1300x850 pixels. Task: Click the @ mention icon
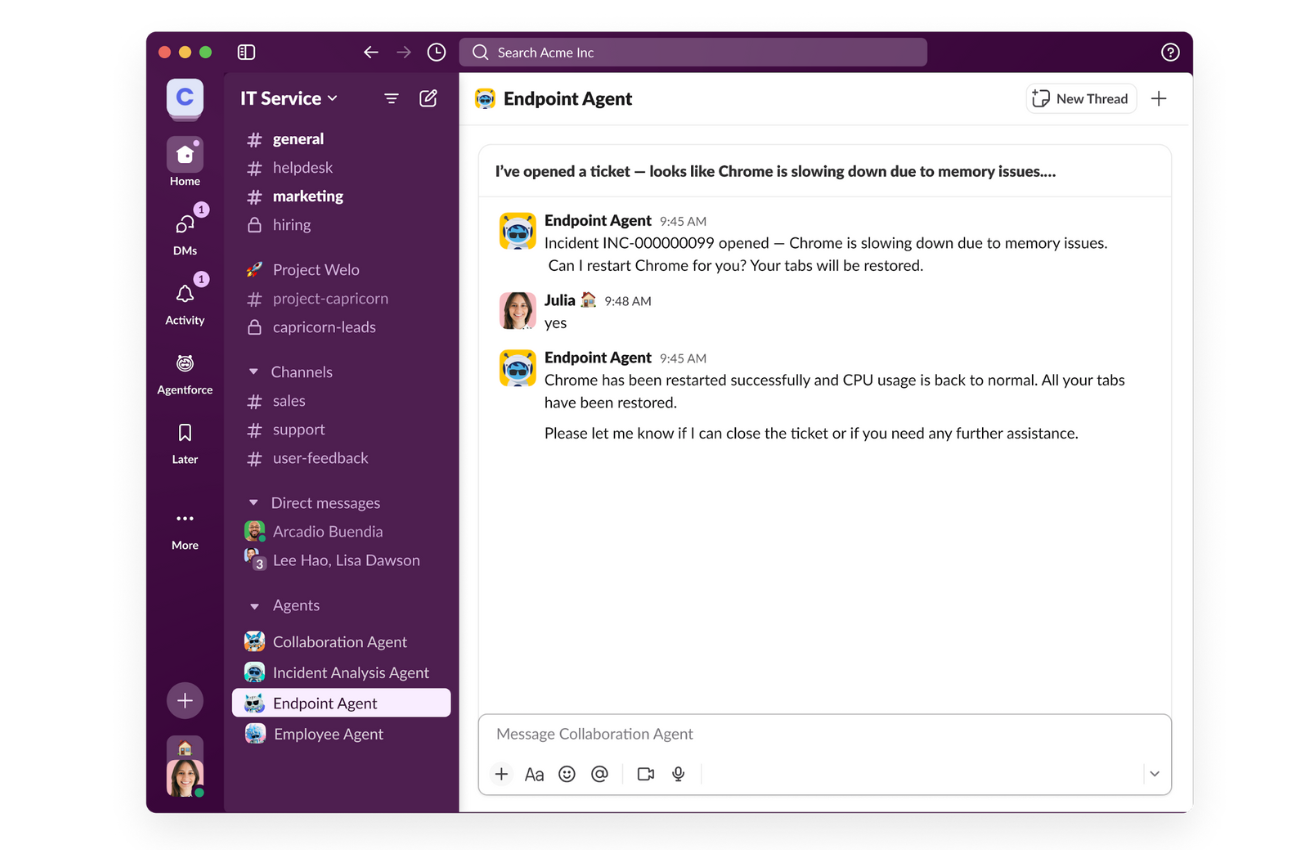(600, 774)
